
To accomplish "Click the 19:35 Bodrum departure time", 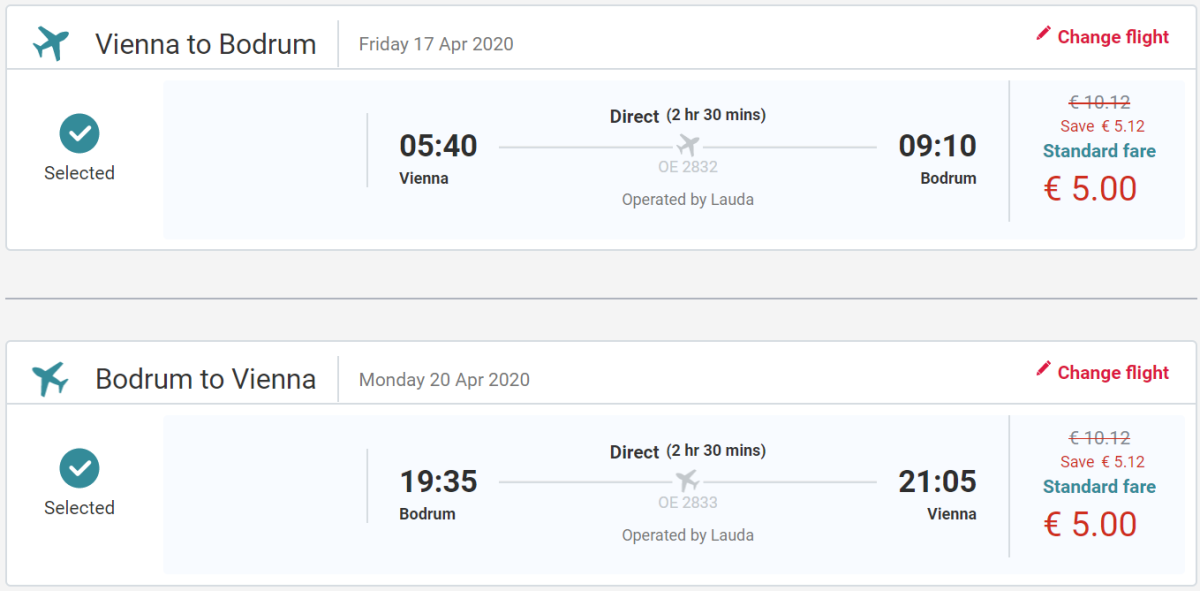I will (x=438, y=482).
